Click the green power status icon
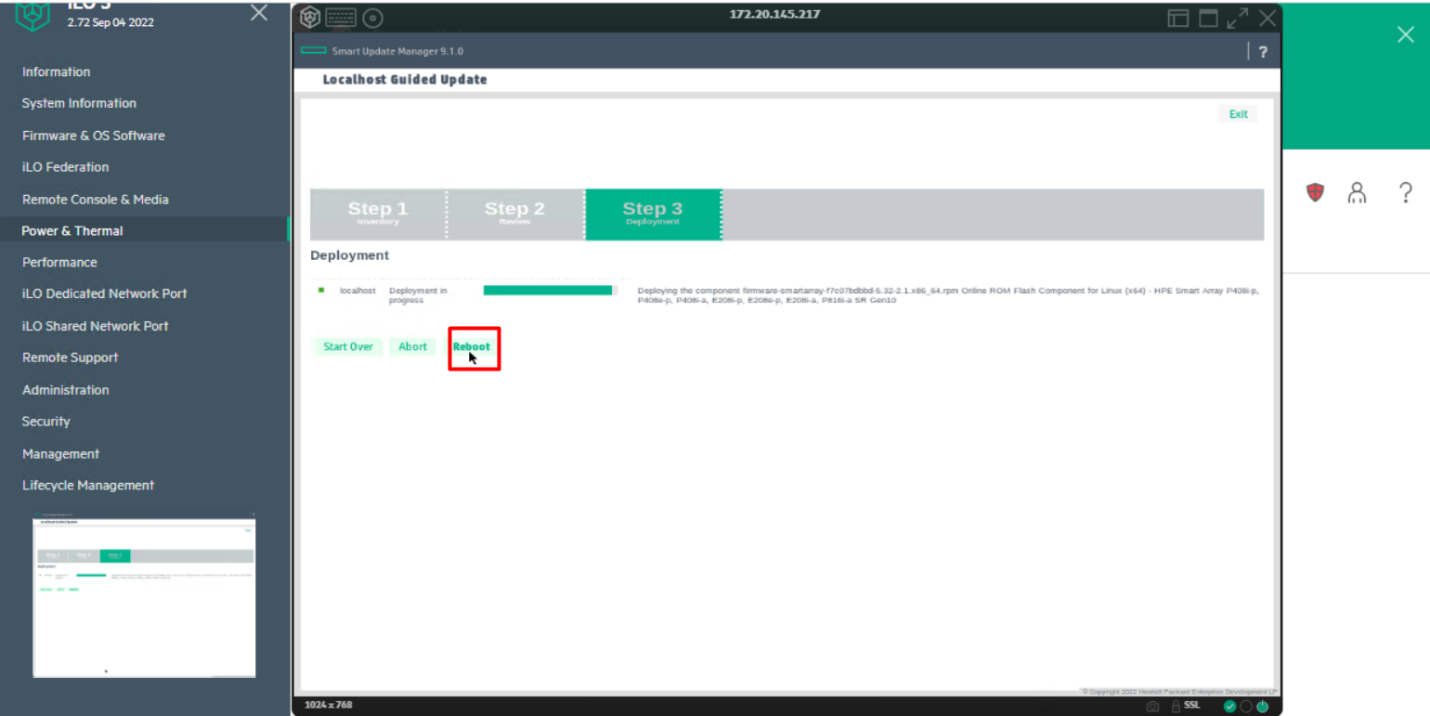The height and width of the screenshot is (716, 1430). 1262,706
